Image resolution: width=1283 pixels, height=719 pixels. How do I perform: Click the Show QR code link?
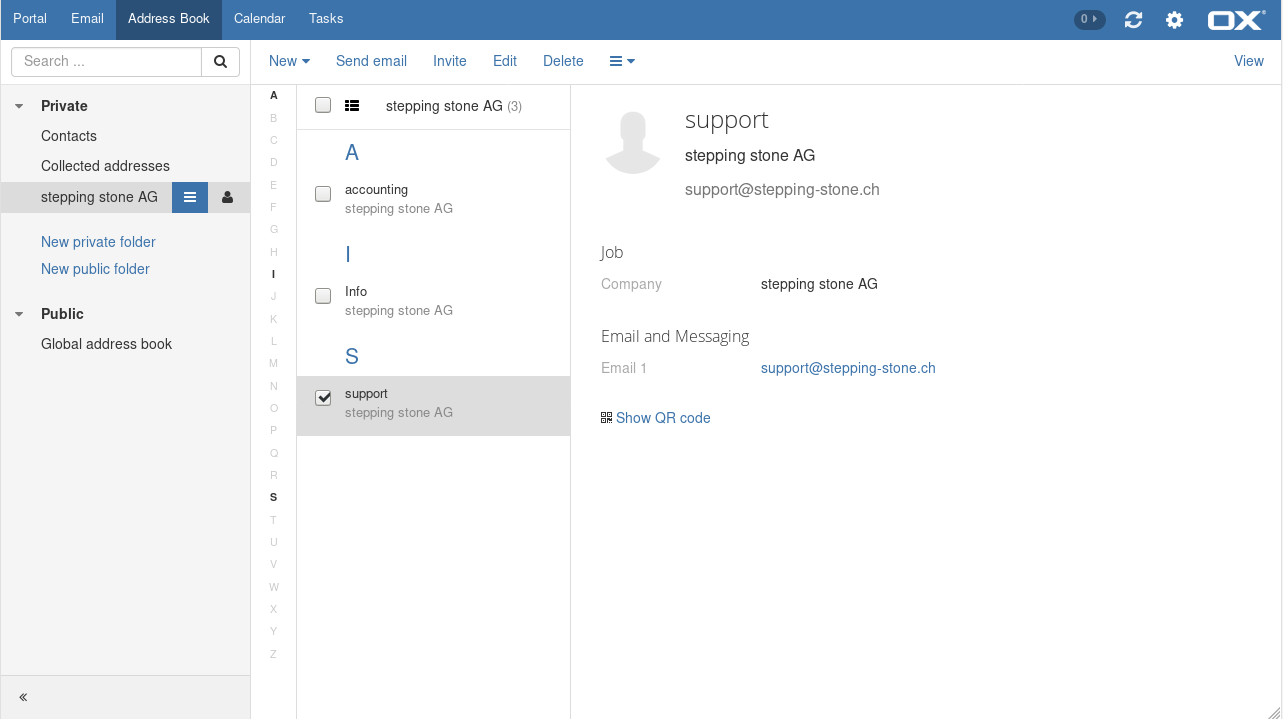pos(662,418)
